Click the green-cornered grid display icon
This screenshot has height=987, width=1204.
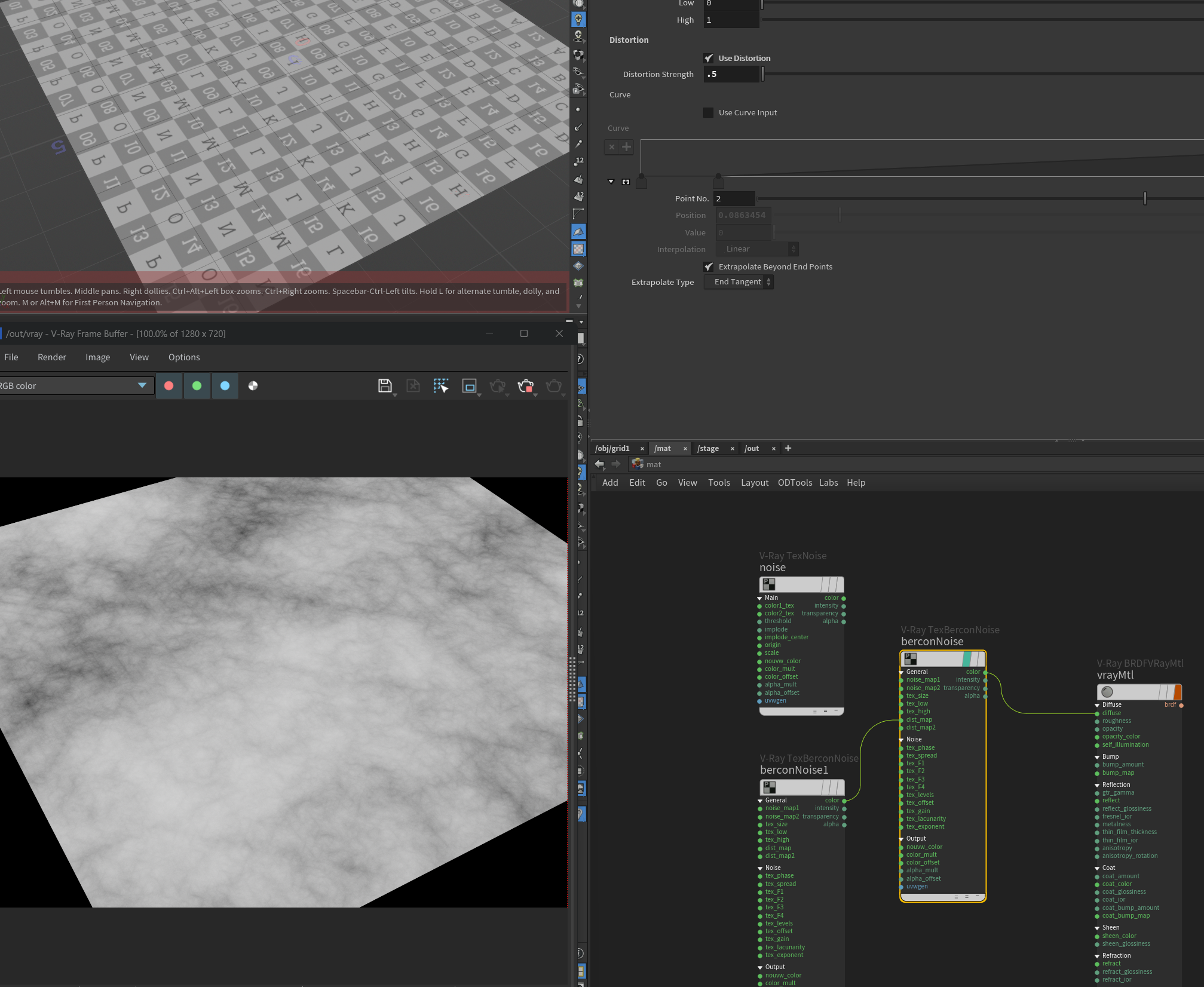click(578, 283)
